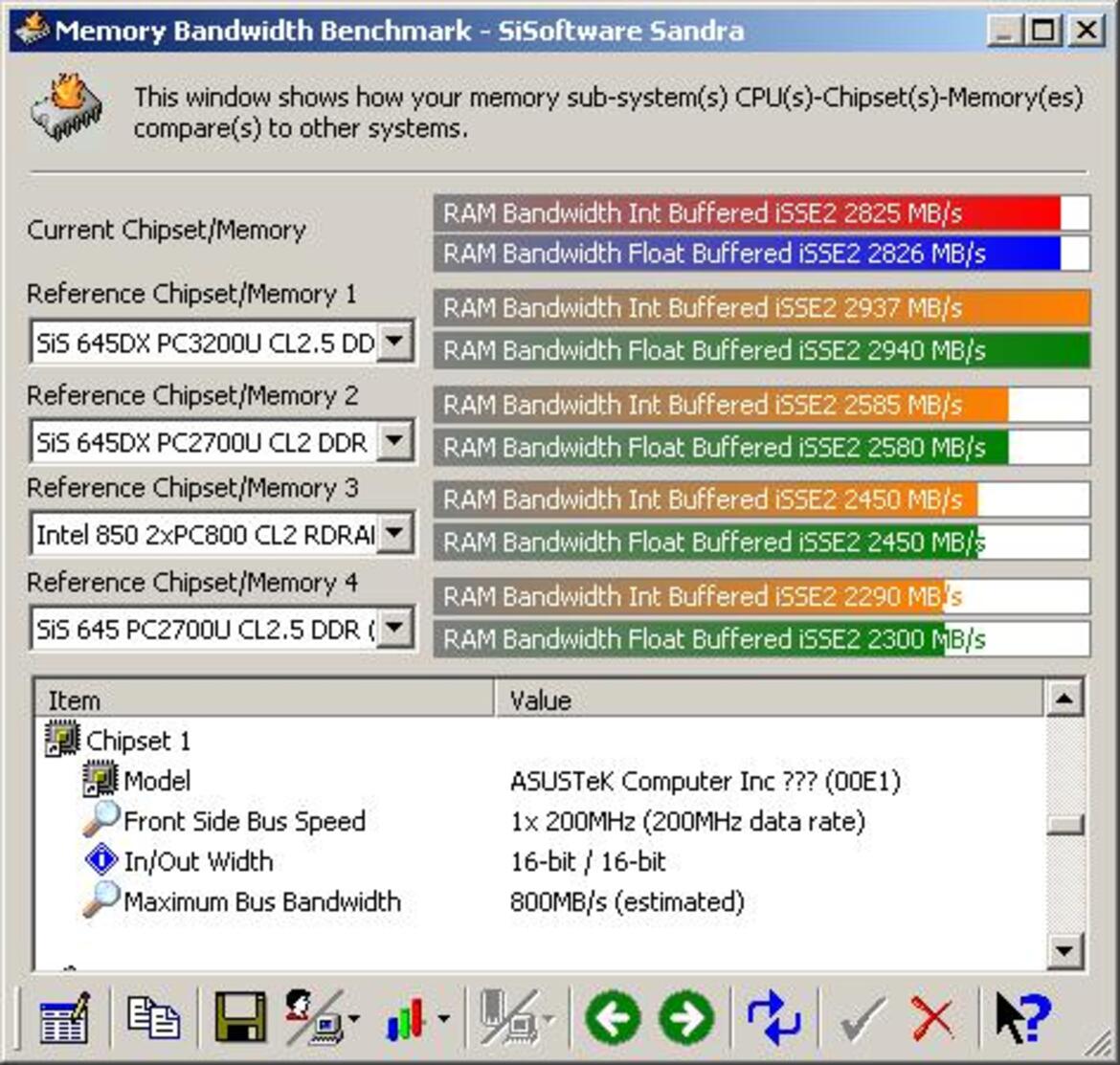
Task: Open the bar chart icon's dropdown arrow
Action: point(443,1019)
